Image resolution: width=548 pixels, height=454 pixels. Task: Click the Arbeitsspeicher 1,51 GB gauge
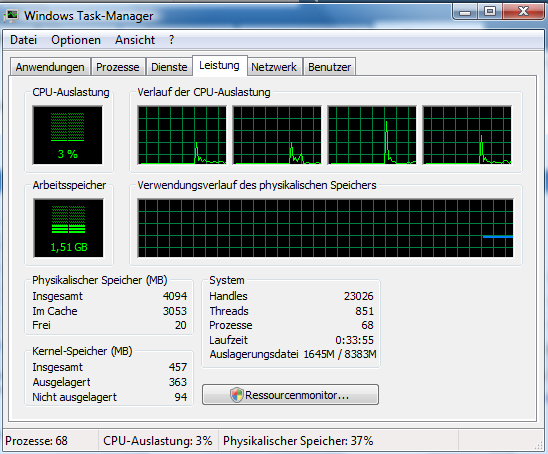[68, 228]
